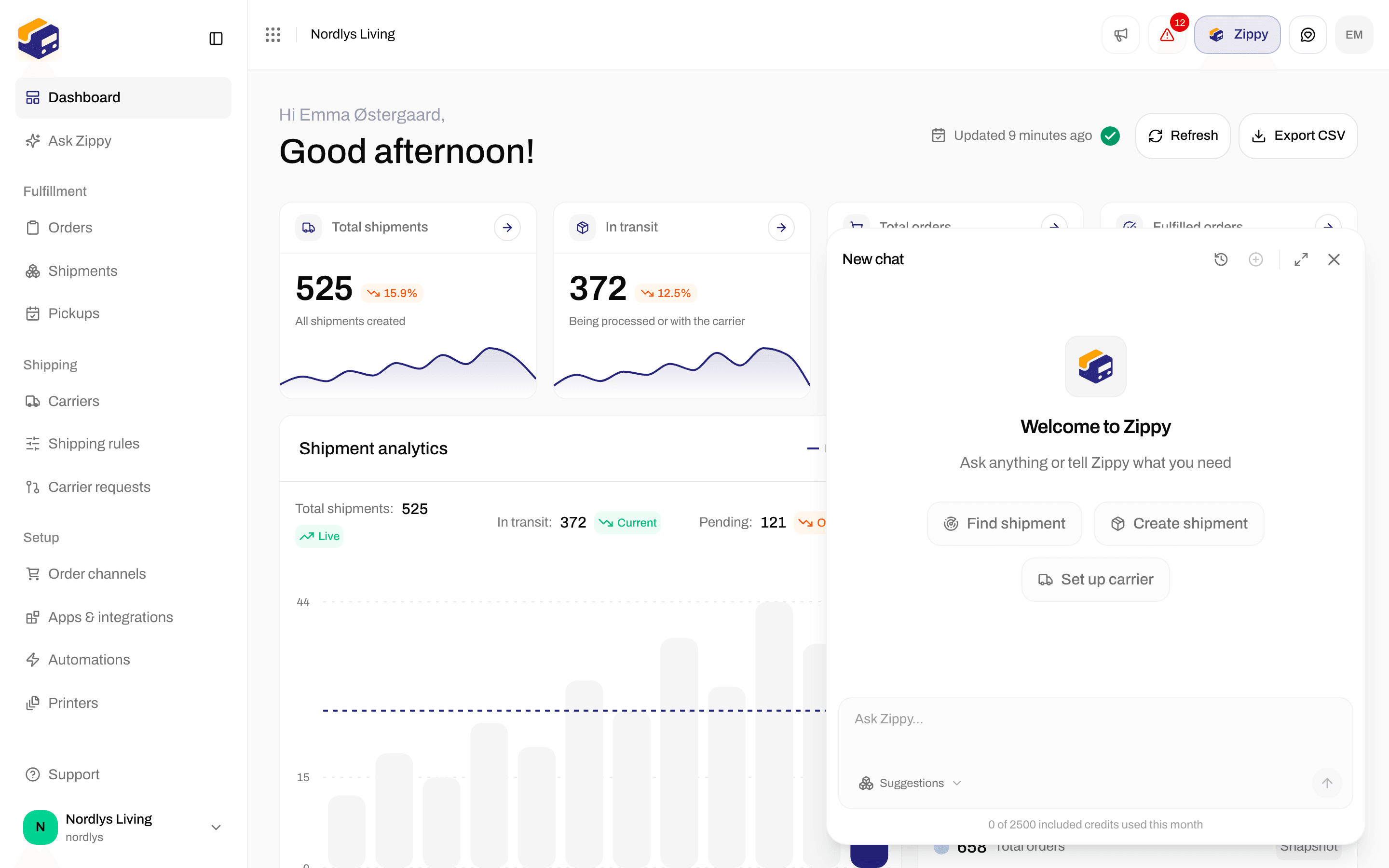The width and height of the screenshot is (1389, 868).
Task: Click the Export CSV button
Action: [1298, 136]
